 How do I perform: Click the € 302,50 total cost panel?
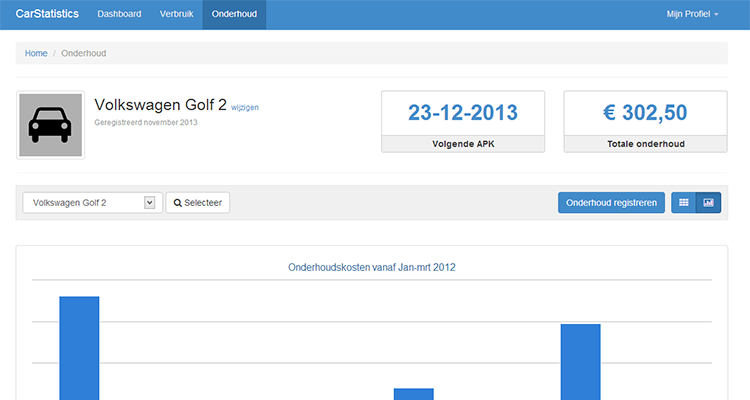pyautogui.click(x=645, y=112)
